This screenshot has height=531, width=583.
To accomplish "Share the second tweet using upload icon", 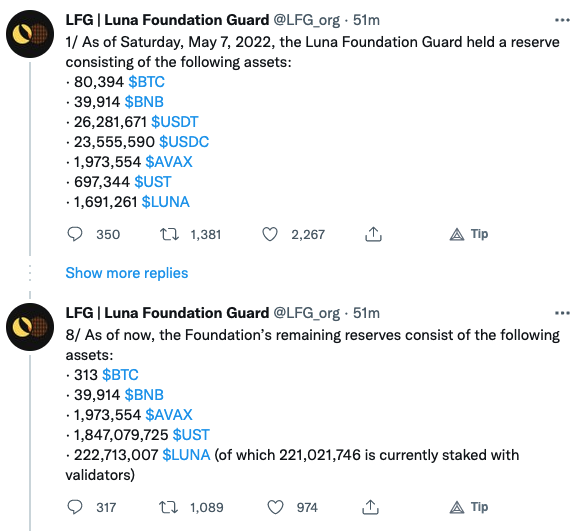I will tap(370, 507).
